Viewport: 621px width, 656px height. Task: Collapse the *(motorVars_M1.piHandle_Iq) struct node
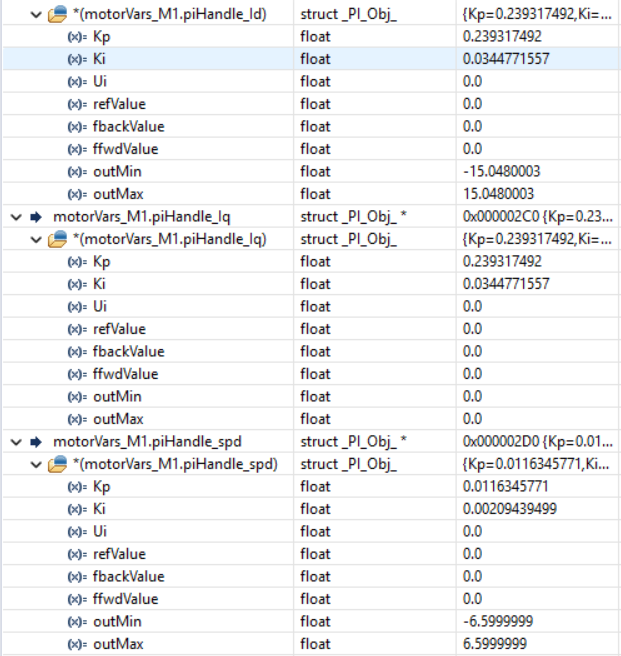(36, 240)
